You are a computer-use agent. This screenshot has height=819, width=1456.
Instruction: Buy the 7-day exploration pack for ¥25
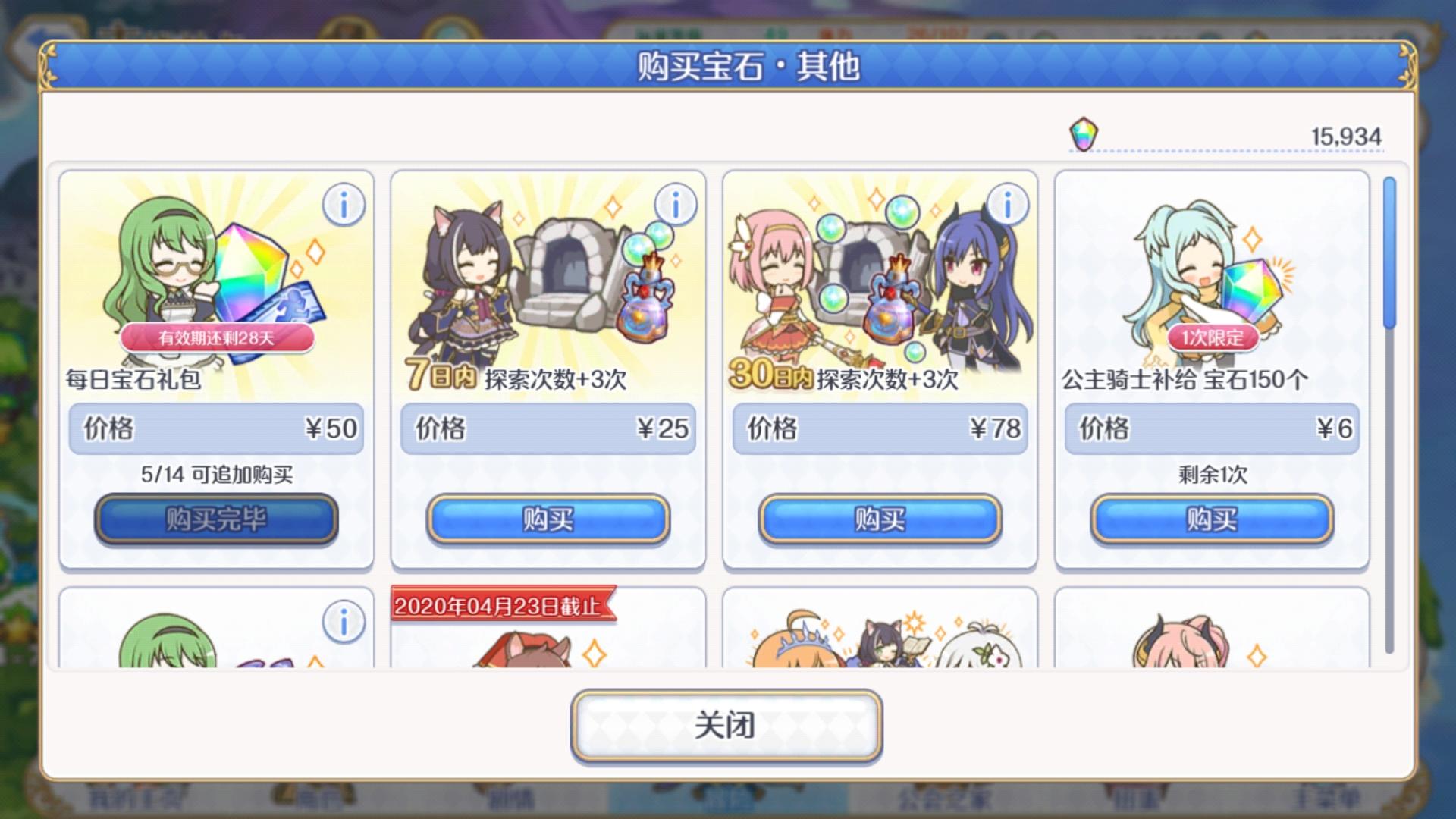(x=548, y=519)
